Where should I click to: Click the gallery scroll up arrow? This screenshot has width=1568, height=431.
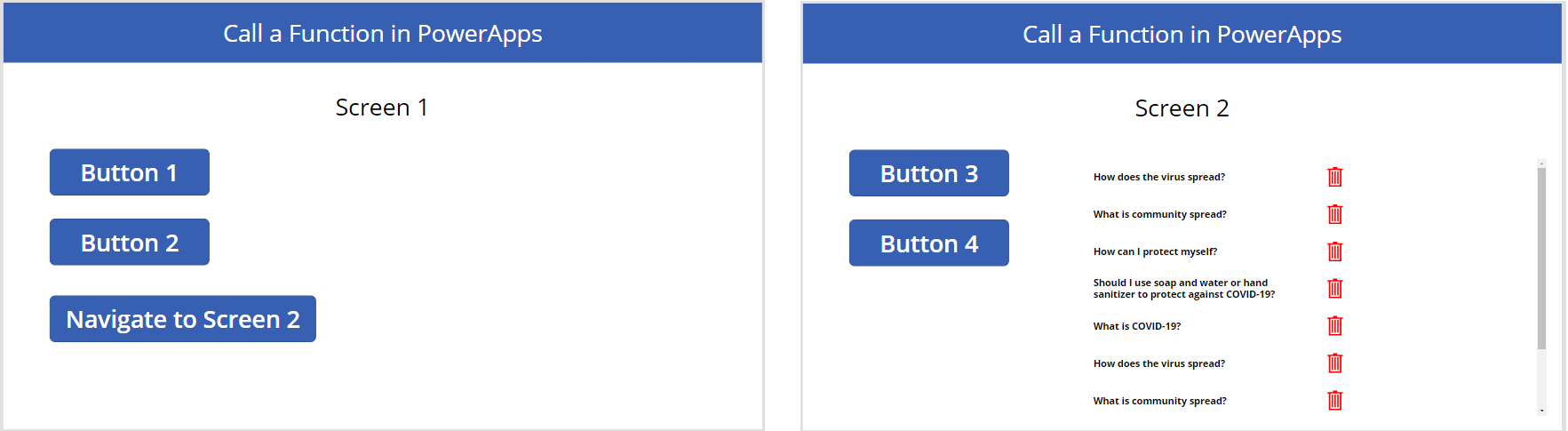1541,164
